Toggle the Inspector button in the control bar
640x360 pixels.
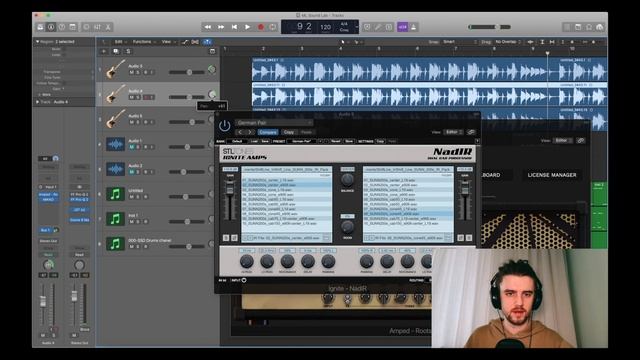click(x=51, y=27)
